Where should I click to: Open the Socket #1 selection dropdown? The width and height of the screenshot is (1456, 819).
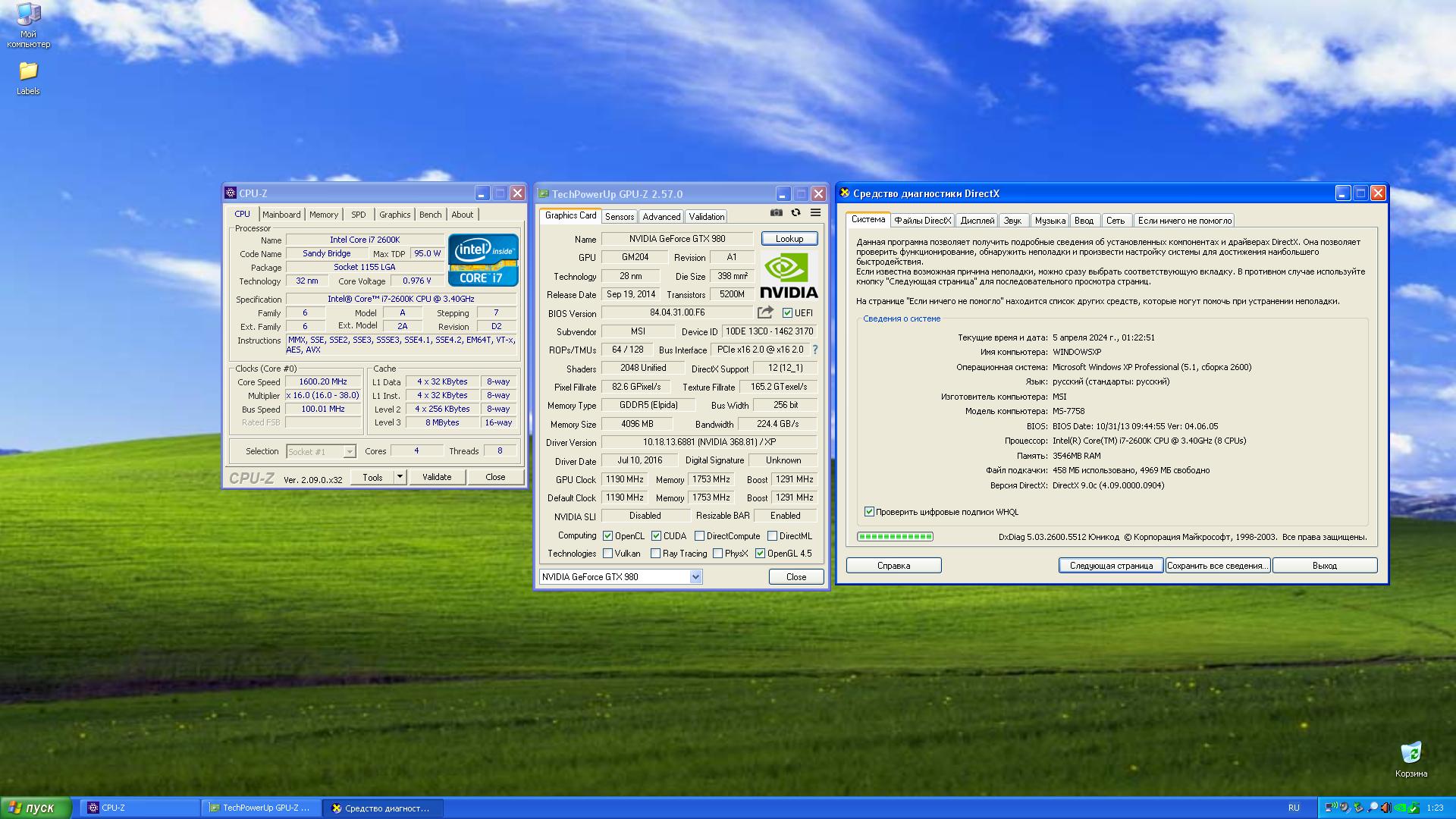[x=349, y=452]
